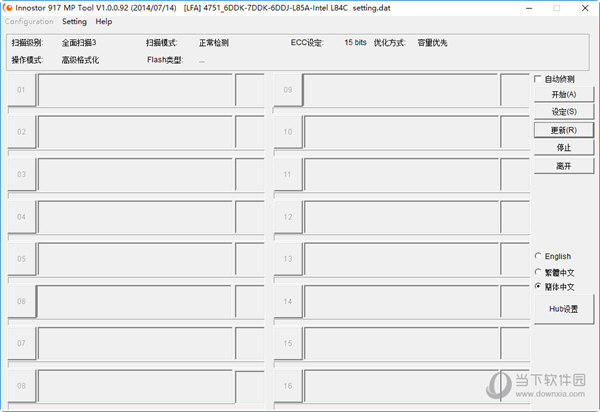Click port slot 08 button
Viewport: 600px width, 412px height.
21,386
